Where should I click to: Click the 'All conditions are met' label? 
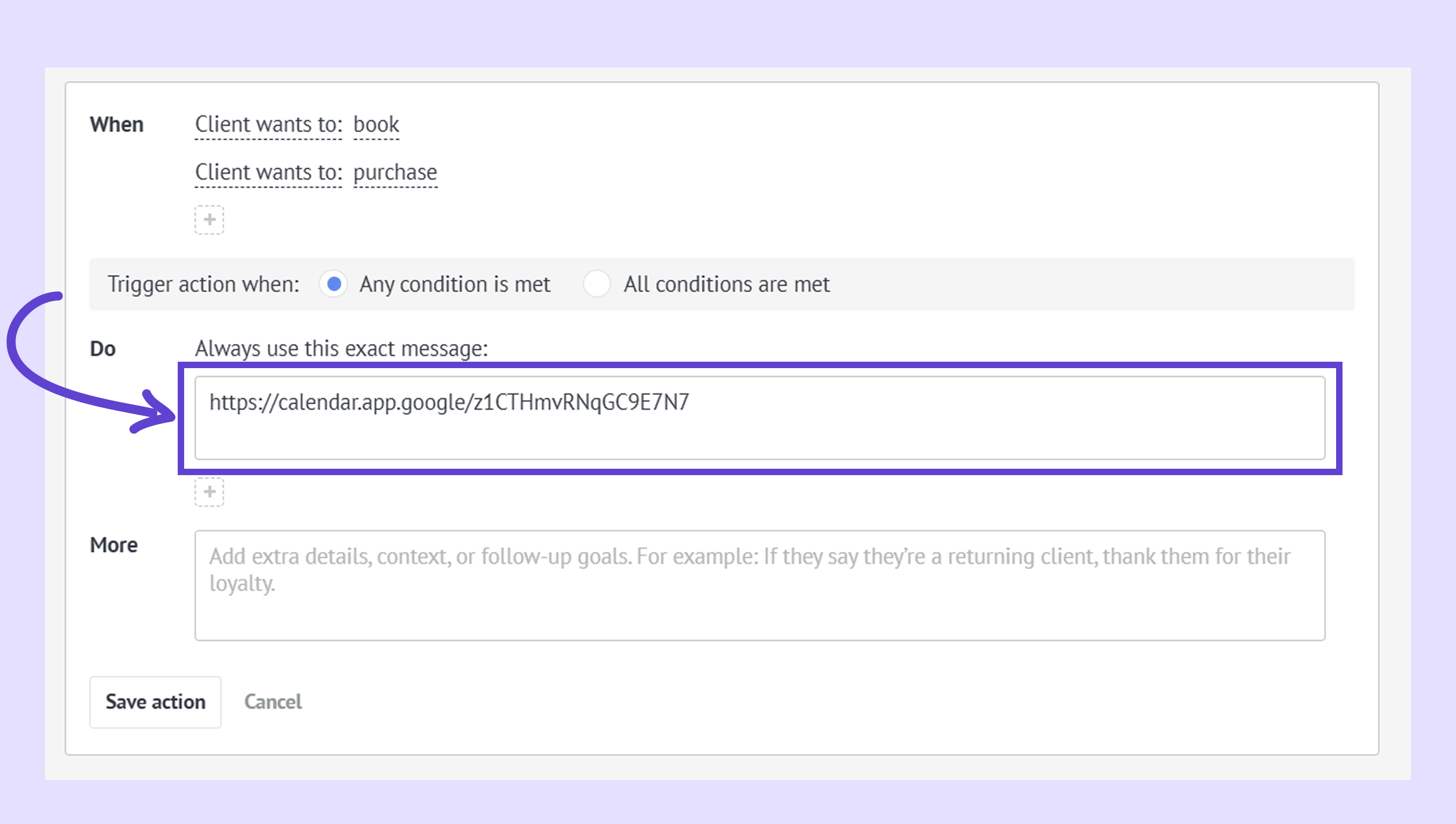(x=726, y=284)
